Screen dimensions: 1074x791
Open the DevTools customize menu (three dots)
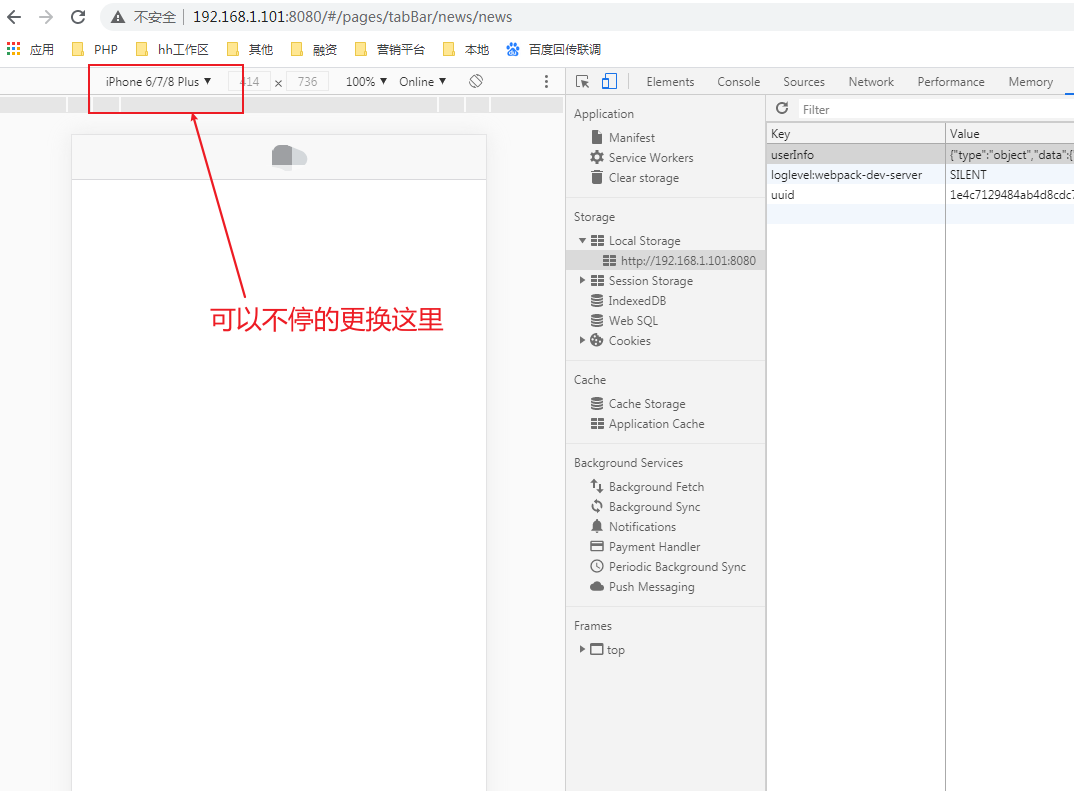tap(546, 81)
